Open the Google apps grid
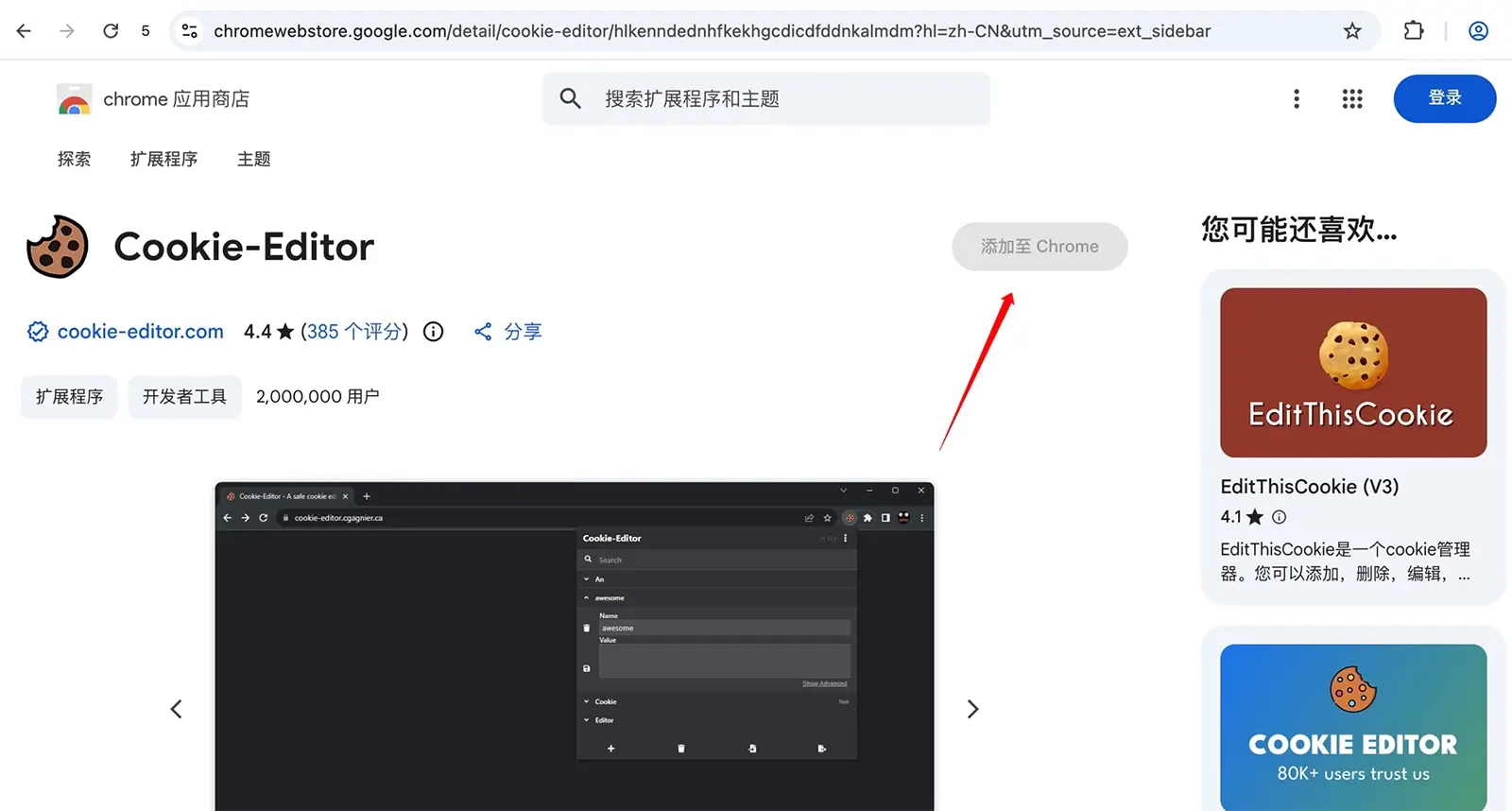 (1352, 99)
